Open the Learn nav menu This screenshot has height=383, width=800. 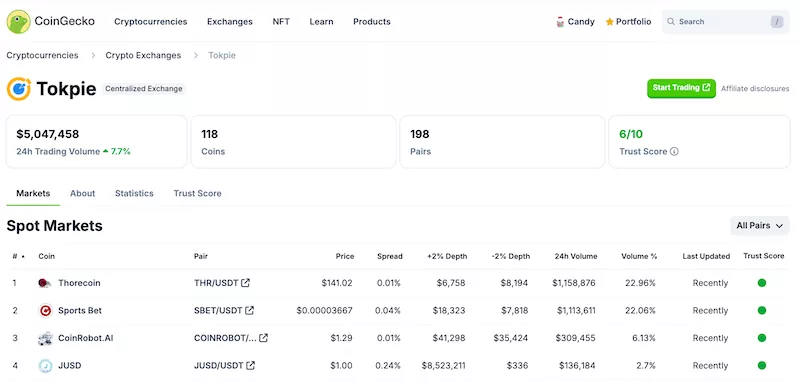coord(321,22)
